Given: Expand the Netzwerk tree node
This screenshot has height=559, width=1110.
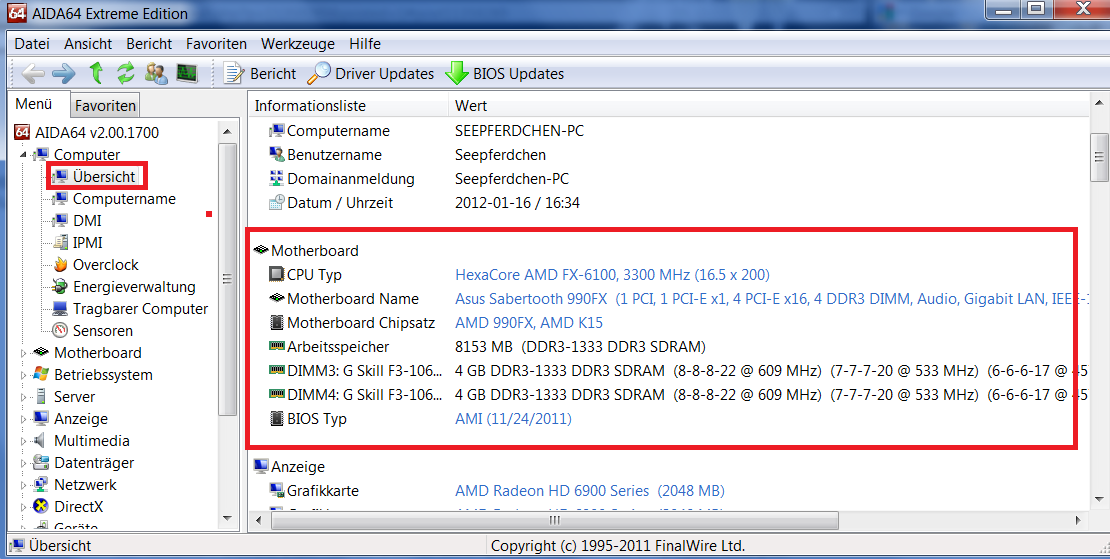Looking at the screenshot, I should coord(23,485).
